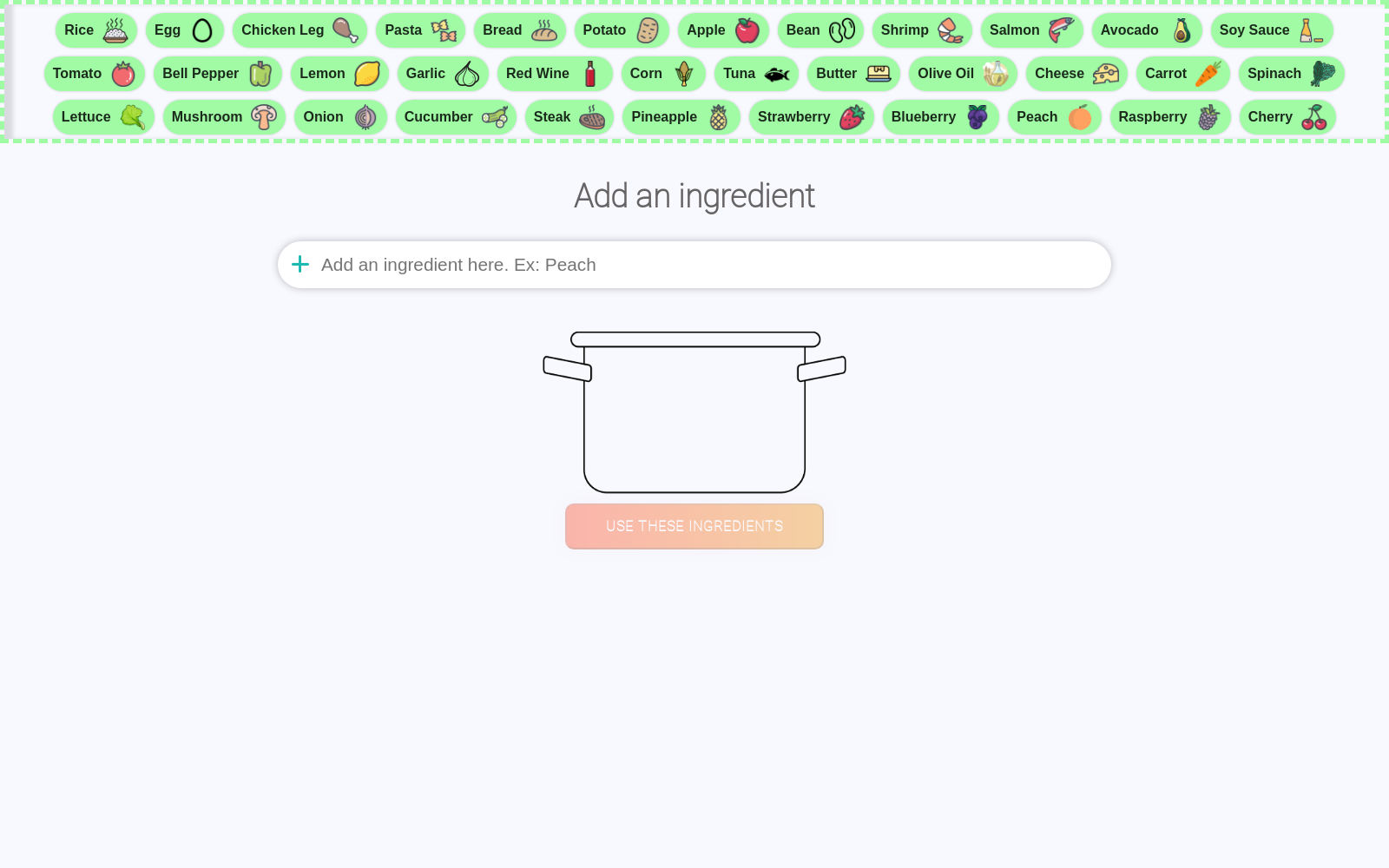Add Olive Oil to the pot
The width and height of the screenshot is (1389, 868).
coord(963,74)
